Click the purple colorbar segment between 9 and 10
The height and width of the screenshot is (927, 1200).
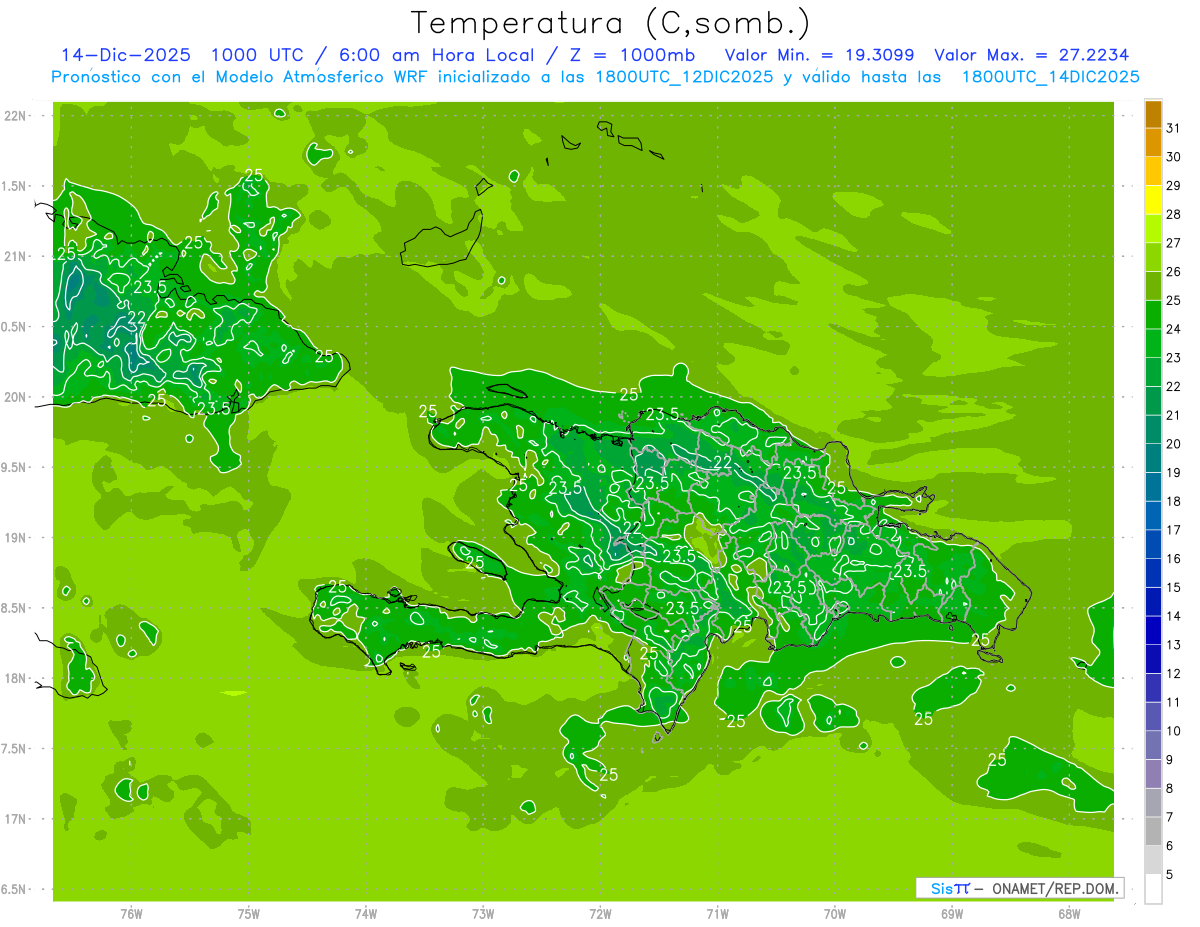[1153, 745]
